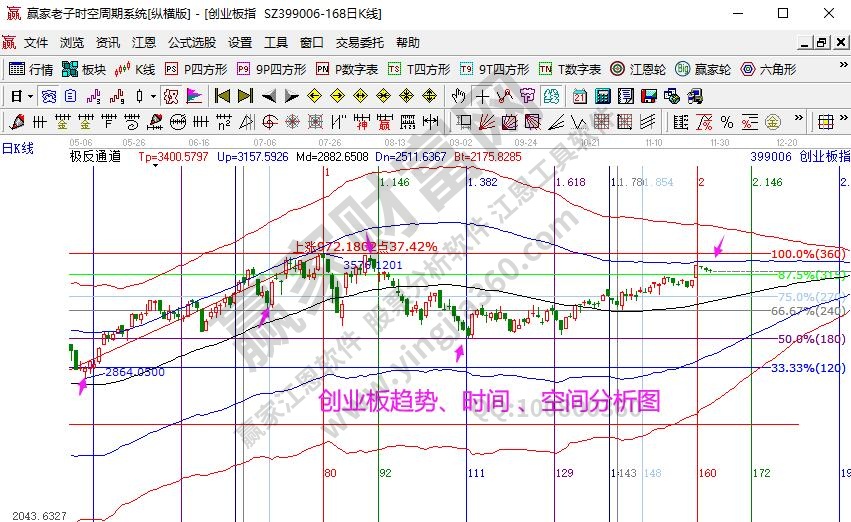Click the percent sign drawing tool
Screen dimensions: 851x522
click(x=726, y=122)
